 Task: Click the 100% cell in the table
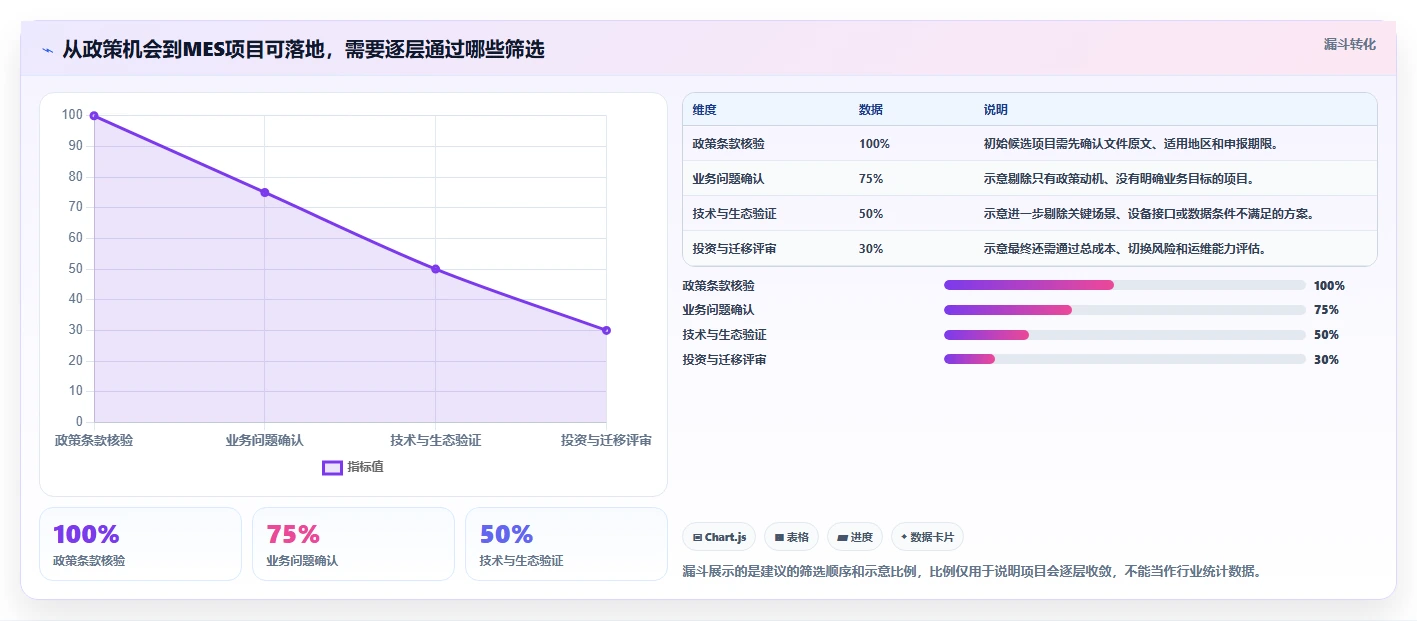pyautogui.click(x=874, y=144)
